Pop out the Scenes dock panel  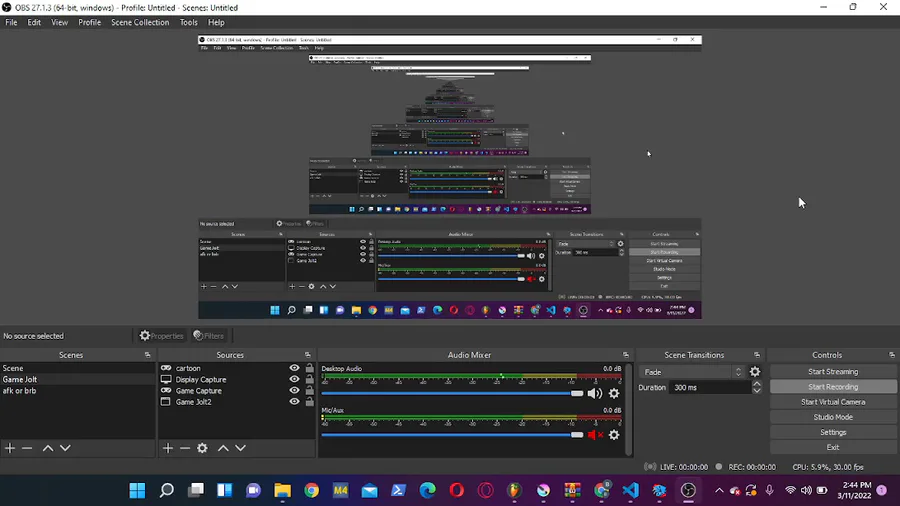click(148, 355)
